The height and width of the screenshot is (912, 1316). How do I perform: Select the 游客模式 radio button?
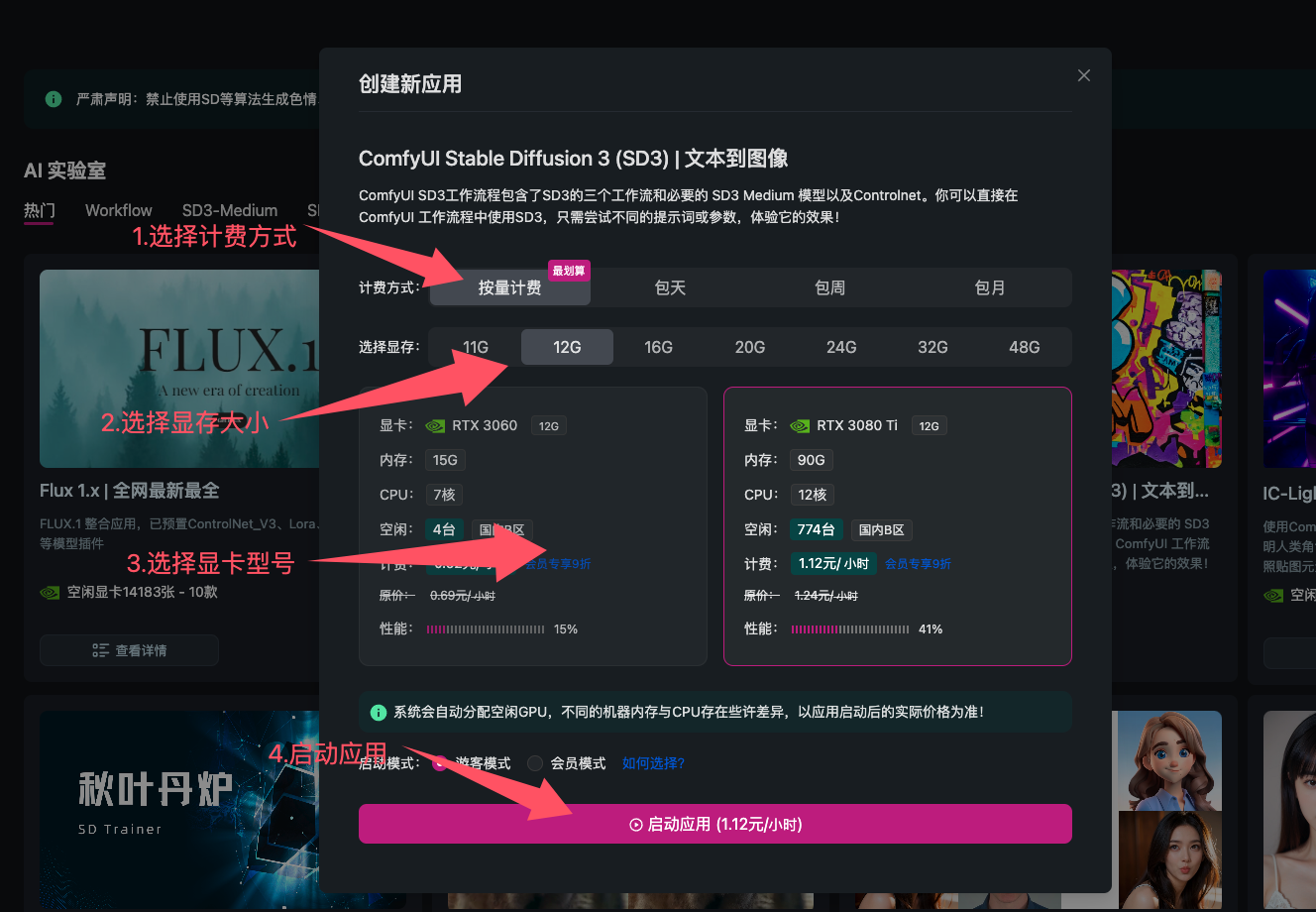[439, 763]
